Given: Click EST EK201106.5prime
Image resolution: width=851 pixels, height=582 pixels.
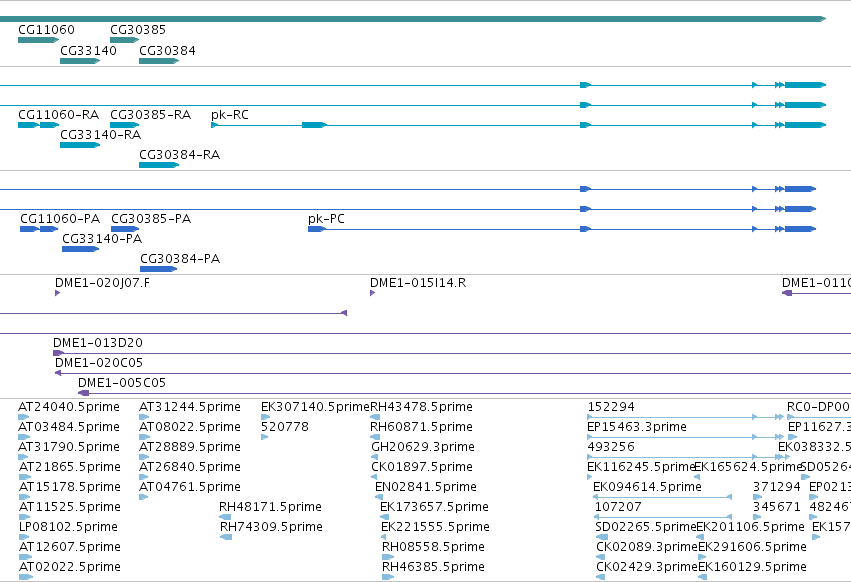Looking at the screenshot, I should 751,527.
